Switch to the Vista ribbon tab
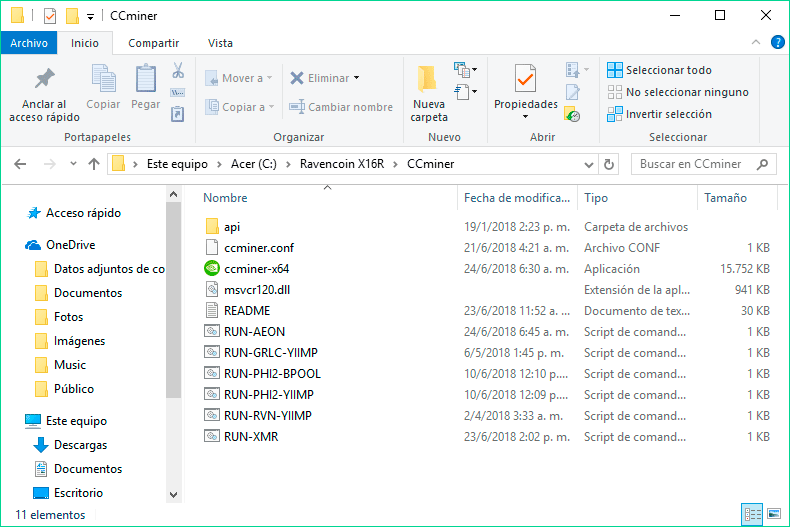The image size is (790, 527). tap(220, 43)
